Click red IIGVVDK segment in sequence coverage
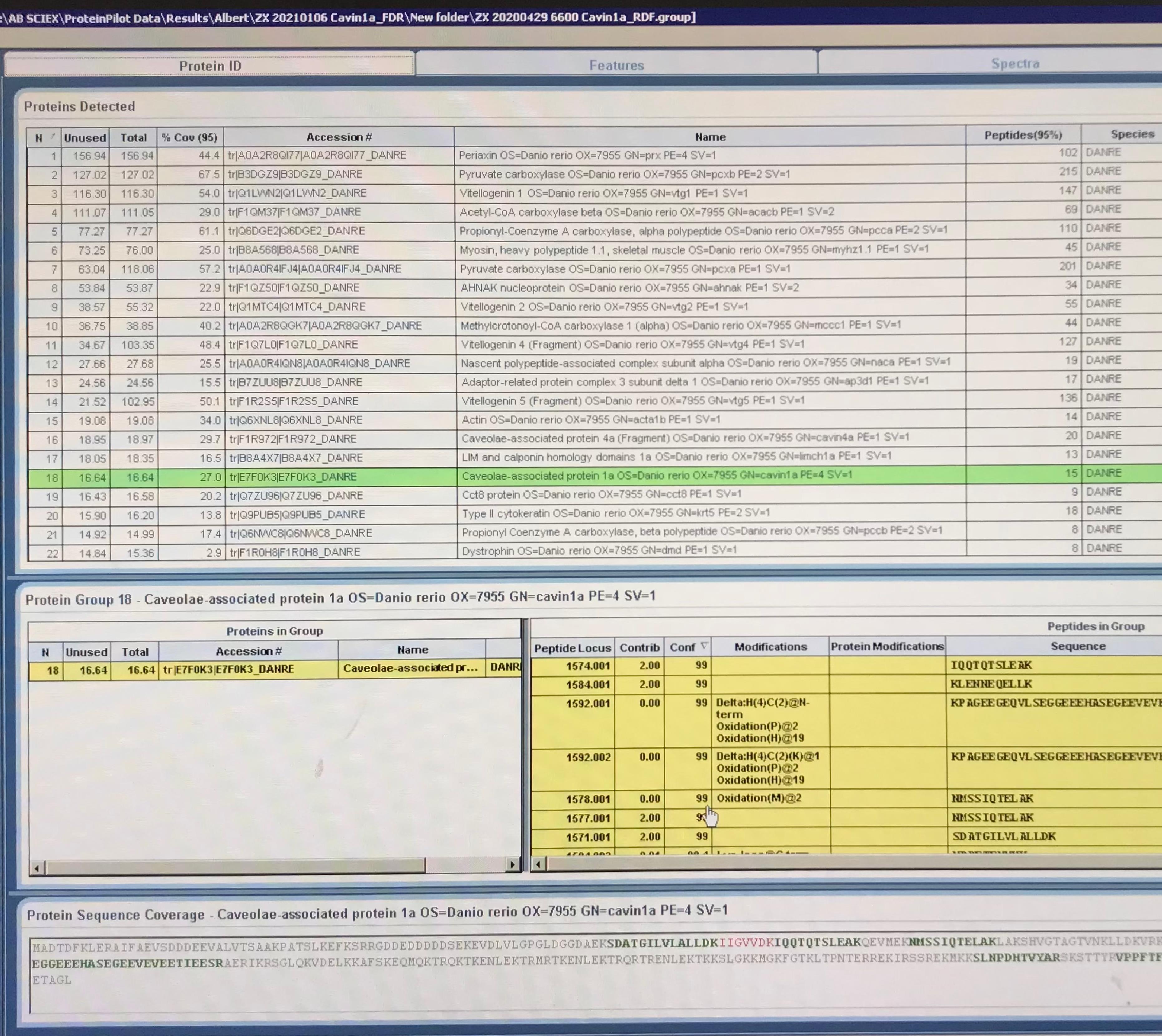This screenshot has height=1036, width=1162. [x=746, y=942]
